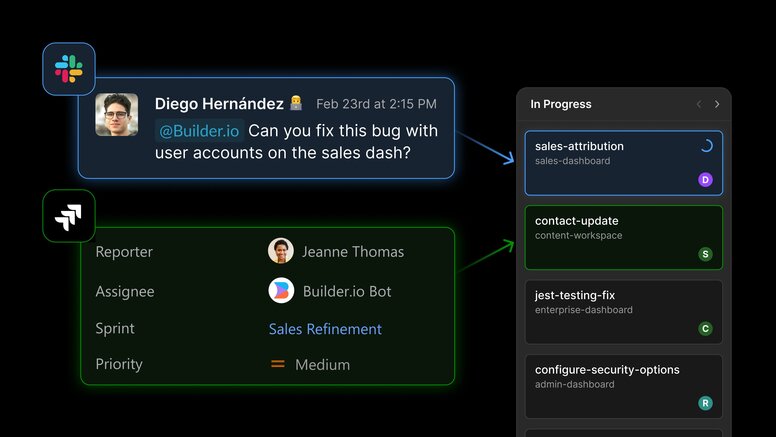Click the green S avatar badge
Image resolution: width=776 pixels, height=437 pixels.
[705, 254]
